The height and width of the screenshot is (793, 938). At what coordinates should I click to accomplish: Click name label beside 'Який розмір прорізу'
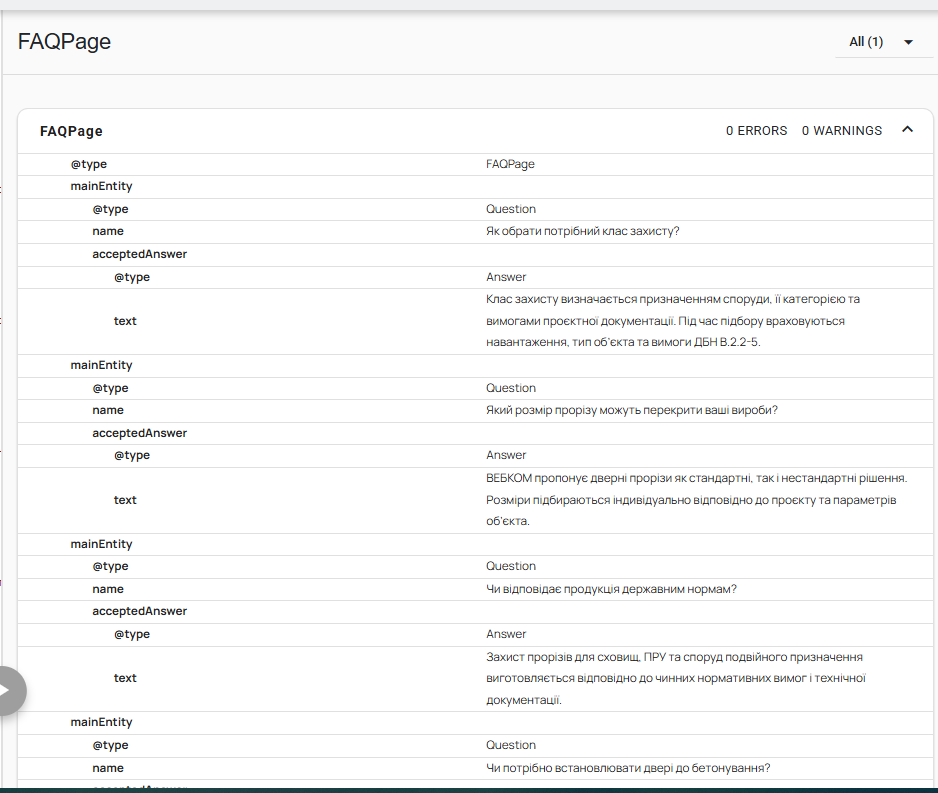point(108,410)
